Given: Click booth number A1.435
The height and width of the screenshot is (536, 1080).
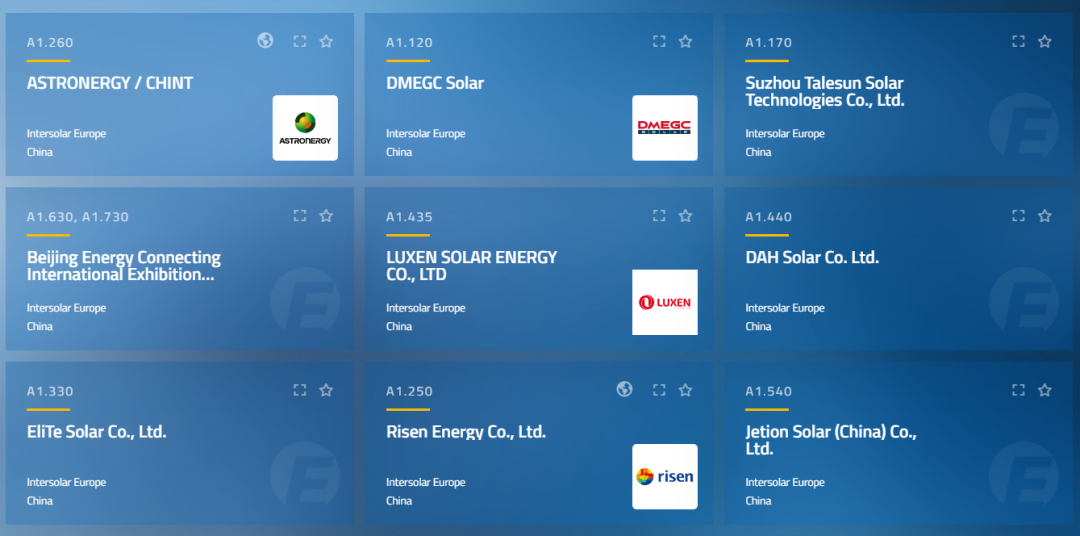Looking at the screenshot, I should pos(409,217).
